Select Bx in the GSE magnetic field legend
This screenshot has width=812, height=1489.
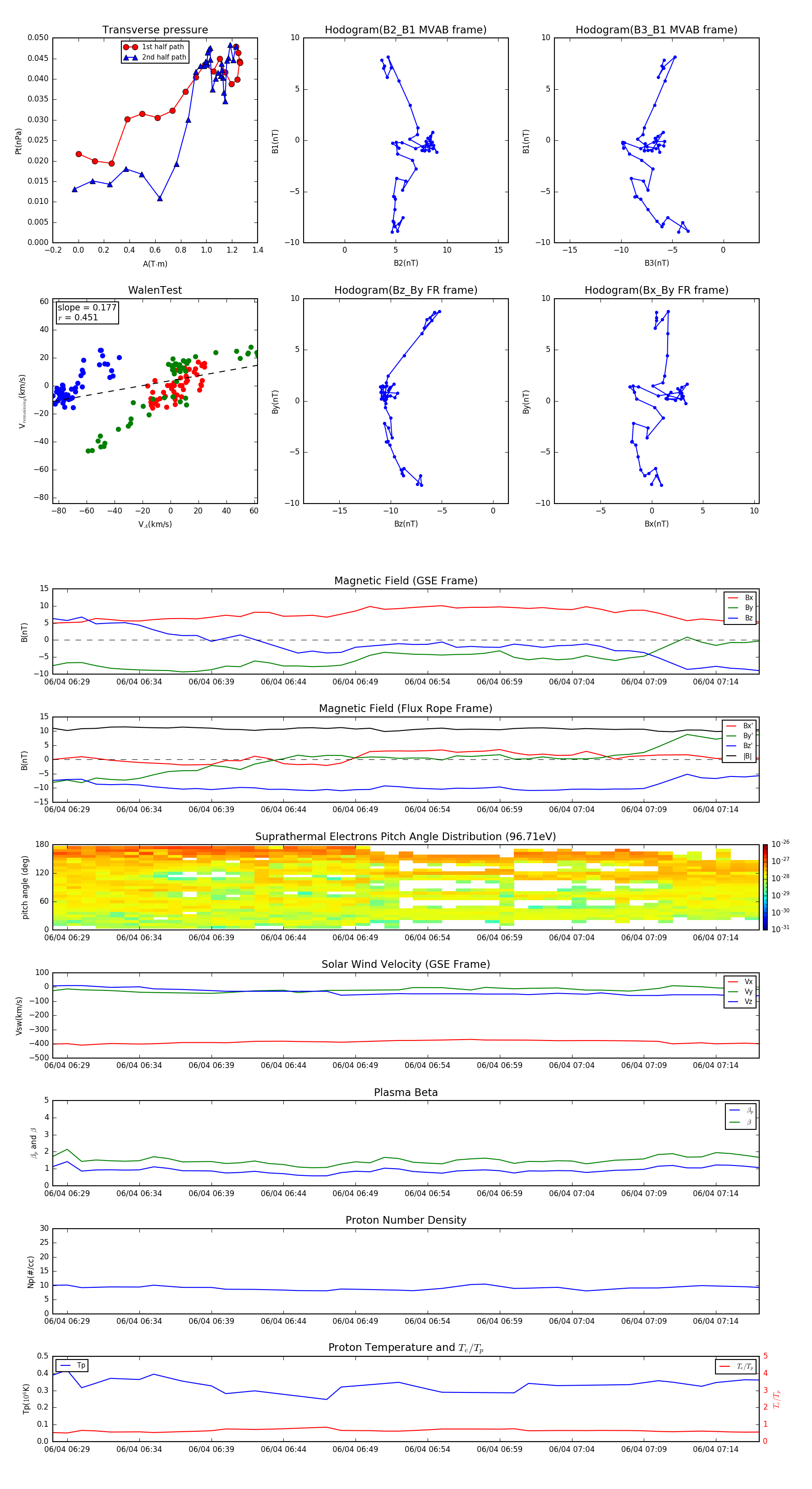740,598
